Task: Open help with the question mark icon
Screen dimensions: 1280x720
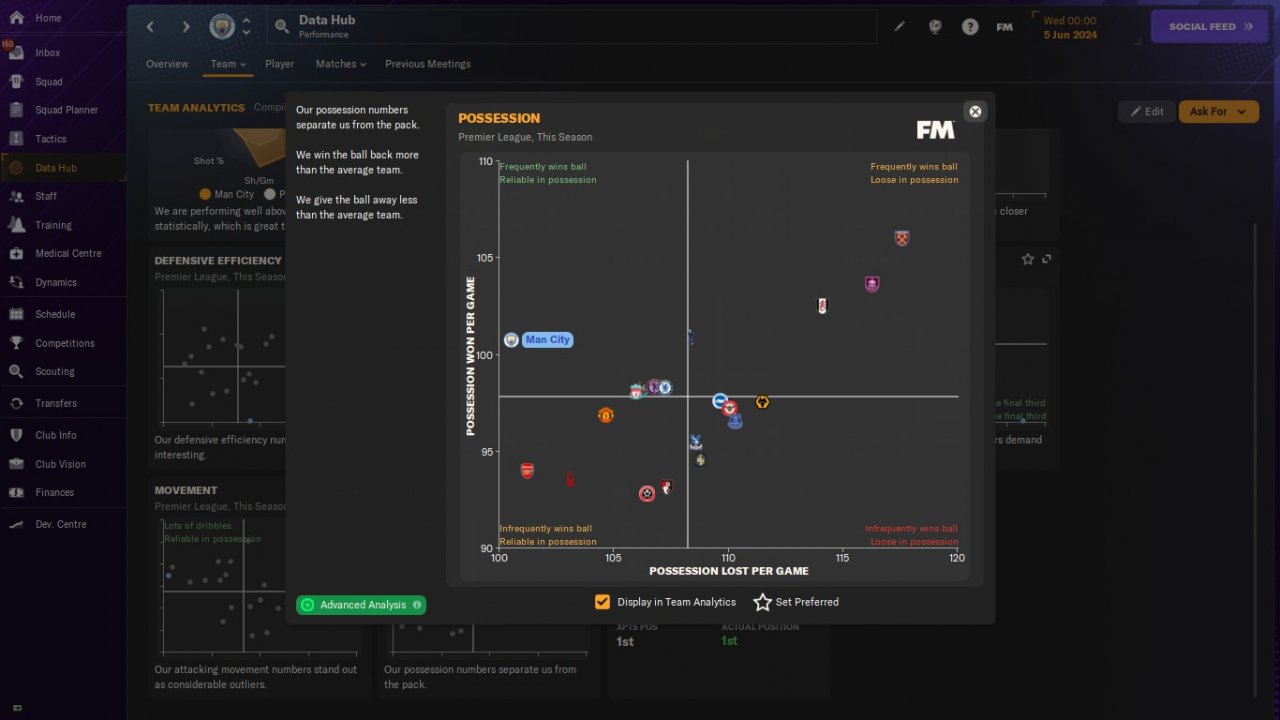Action: click(x=970, y=27)
